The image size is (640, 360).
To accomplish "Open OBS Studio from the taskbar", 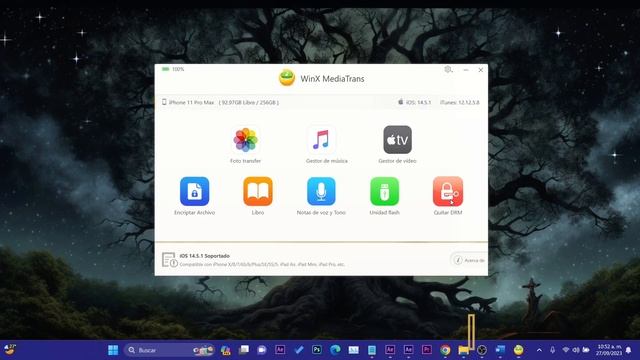I will click(x=482, y=350).
